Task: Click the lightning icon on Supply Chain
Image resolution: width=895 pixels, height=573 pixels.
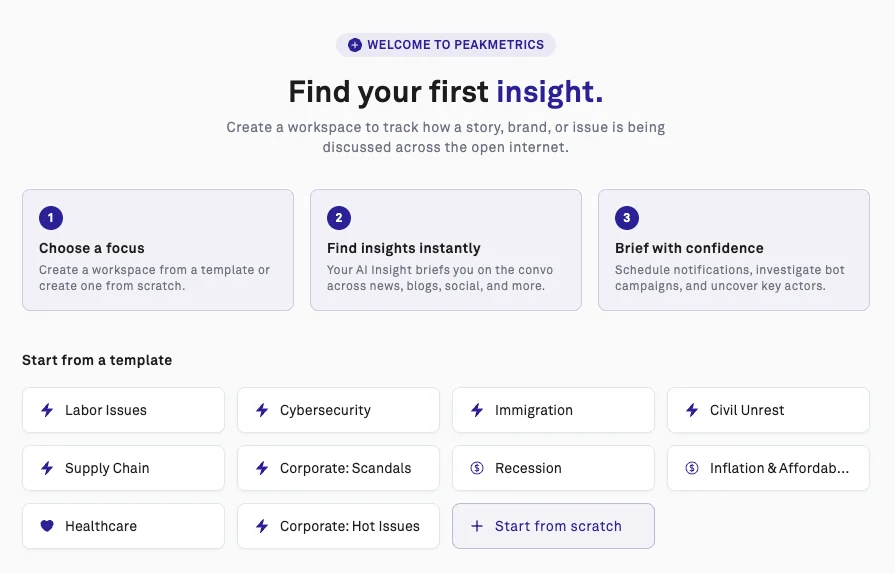Action: click(x=47, y=468)
